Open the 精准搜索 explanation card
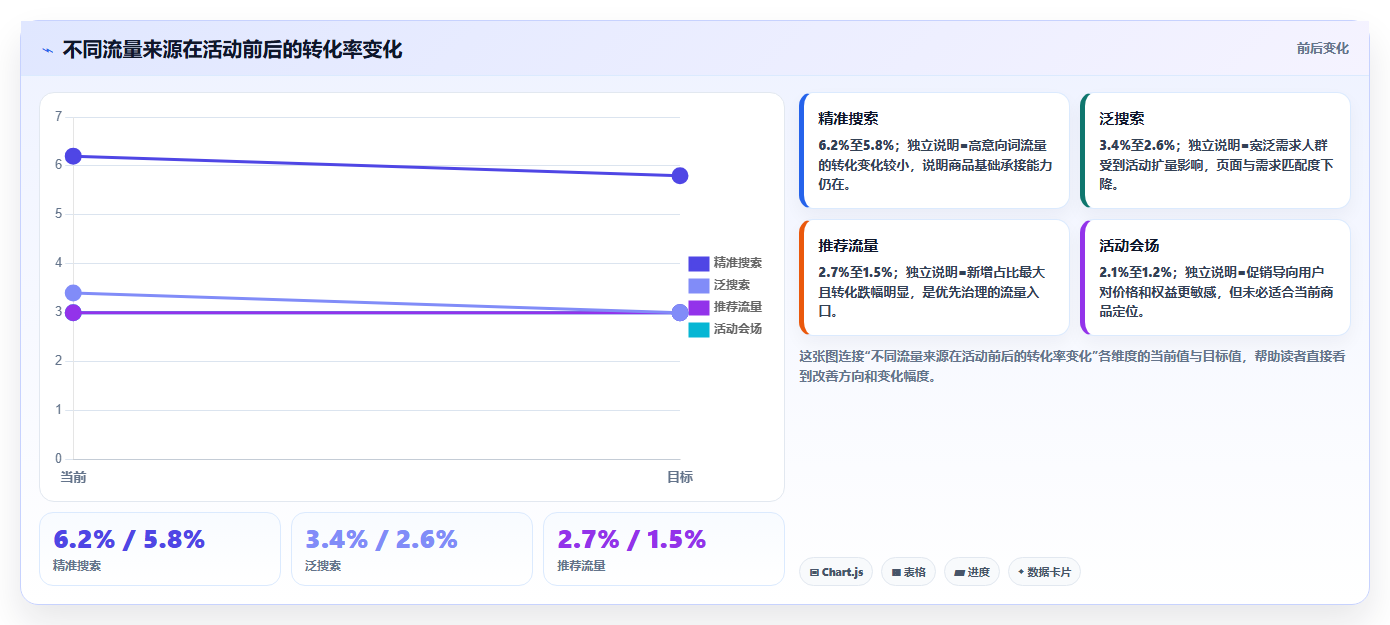 tap(934, 150)
